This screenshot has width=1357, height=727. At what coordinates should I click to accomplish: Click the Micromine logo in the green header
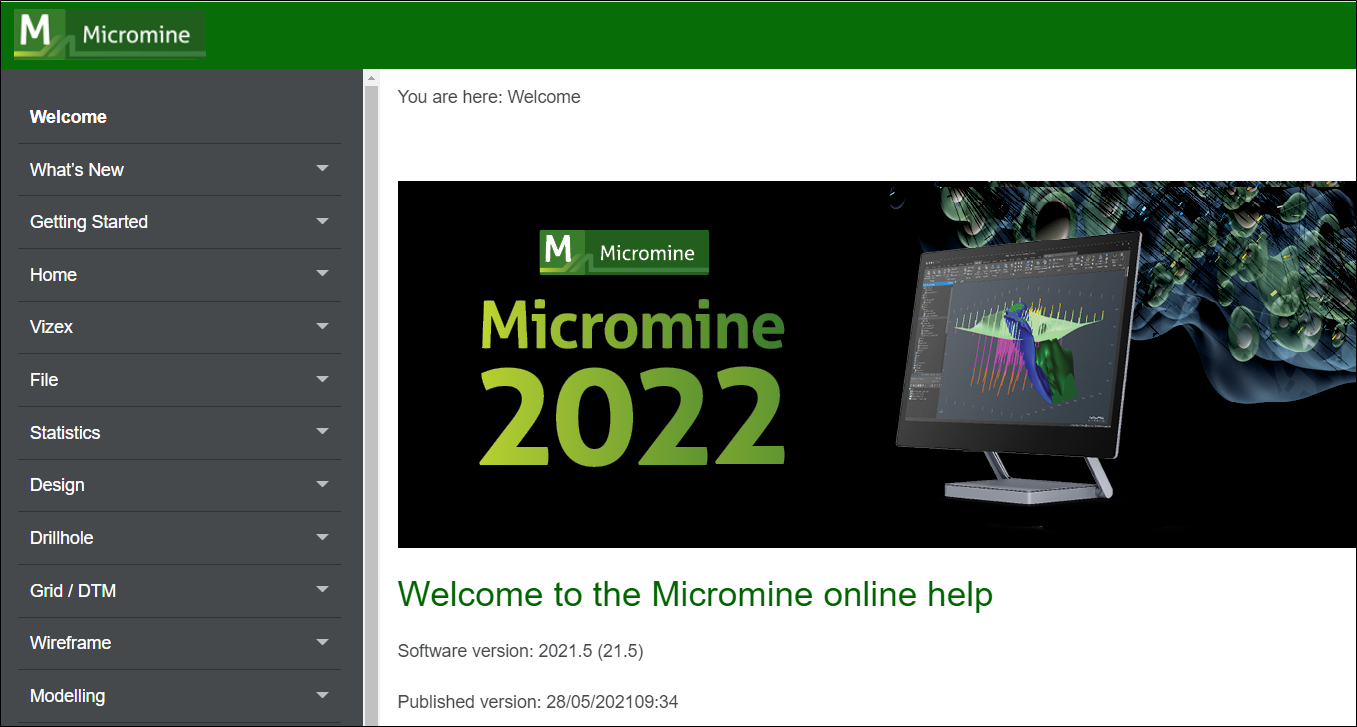point(108,33)
